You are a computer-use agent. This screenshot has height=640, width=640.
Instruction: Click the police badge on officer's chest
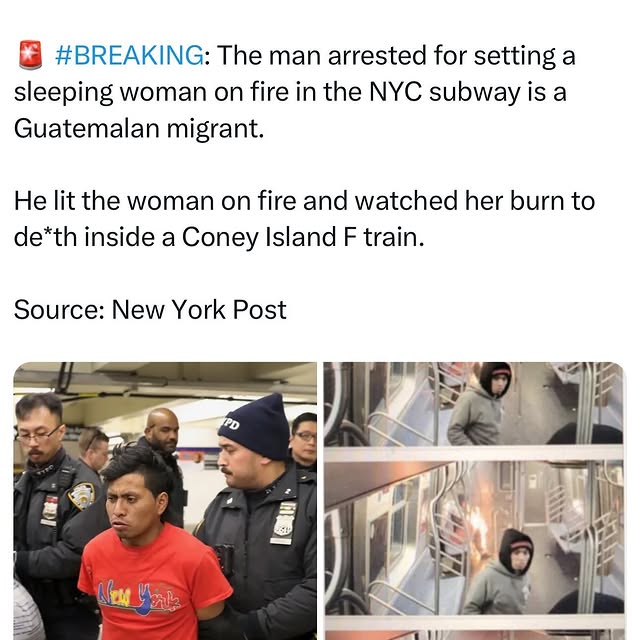tap(283, 526)
